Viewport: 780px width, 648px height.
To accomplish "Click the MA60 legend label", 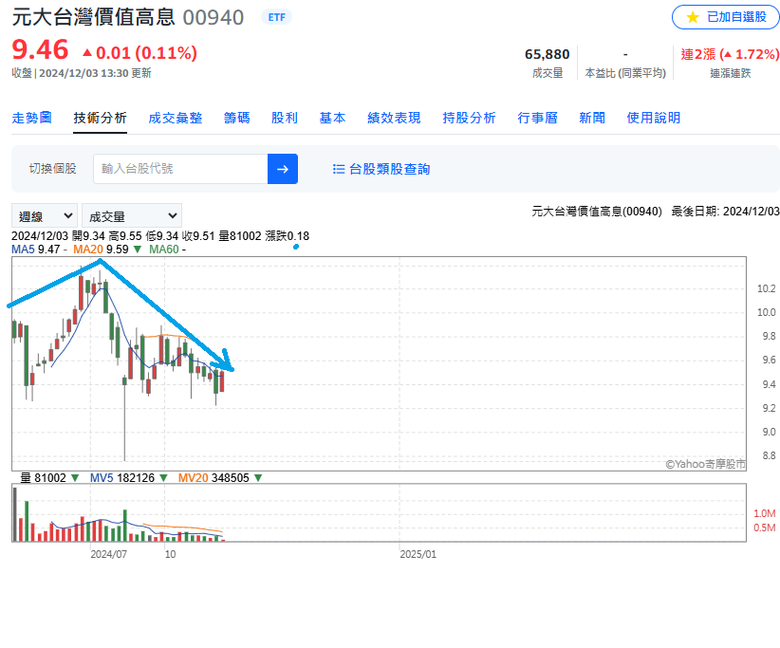I will [x=167, y=249].
